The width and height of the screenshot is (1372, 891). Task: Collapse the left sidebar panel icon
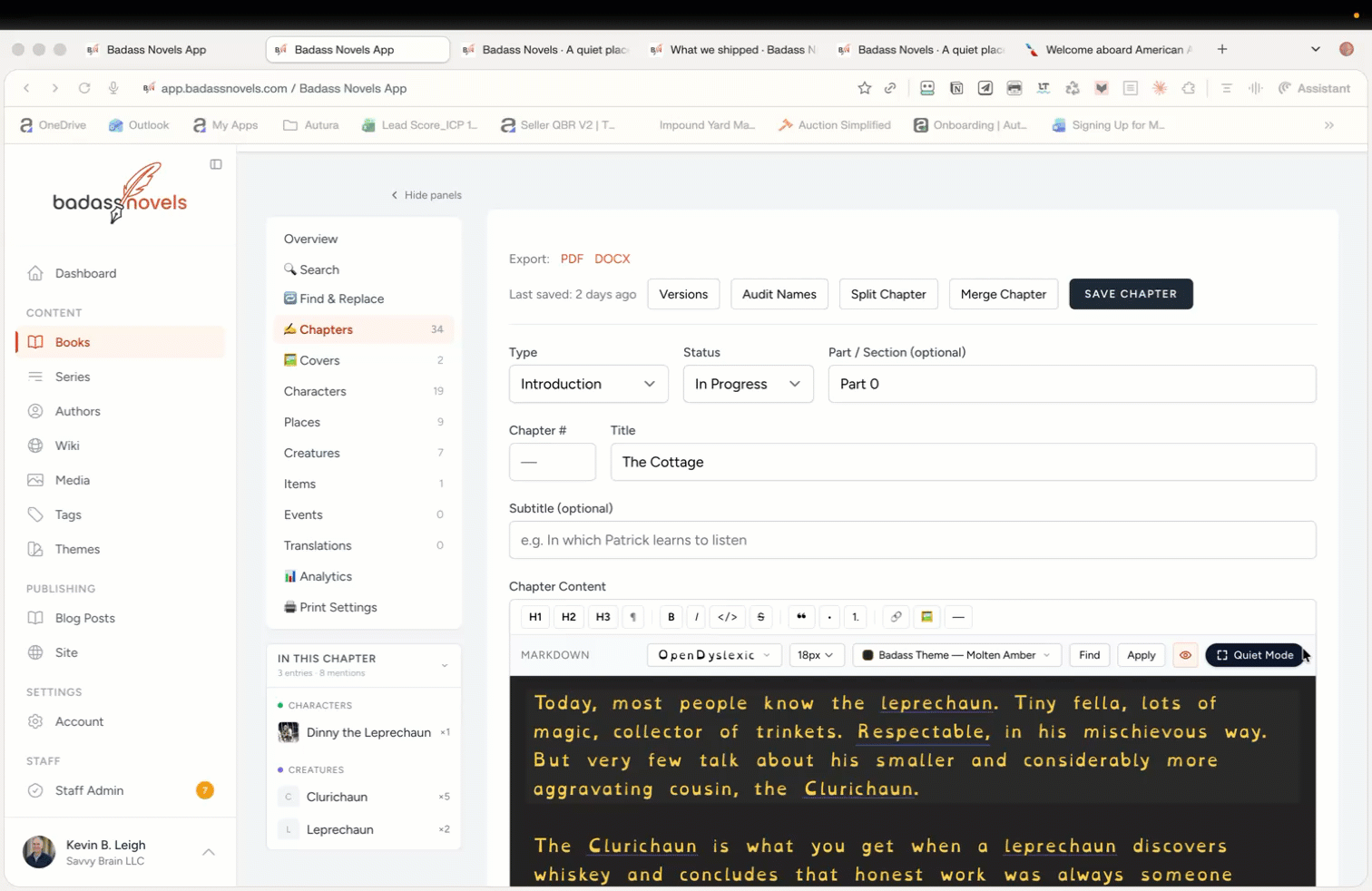pyautogui.click(x=216, y=164)
